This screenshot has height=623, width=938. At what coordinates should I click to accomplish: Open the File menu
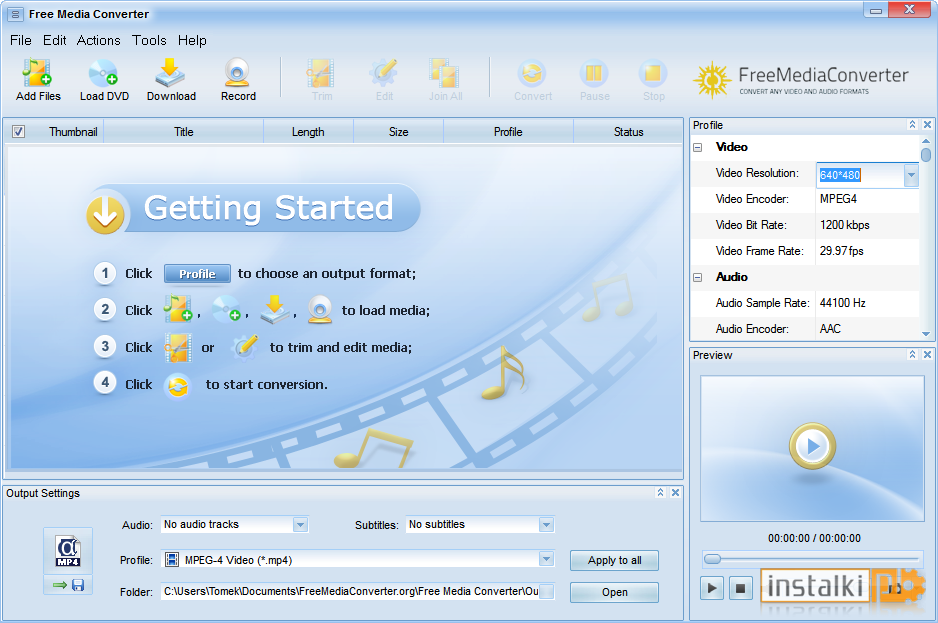21,40
